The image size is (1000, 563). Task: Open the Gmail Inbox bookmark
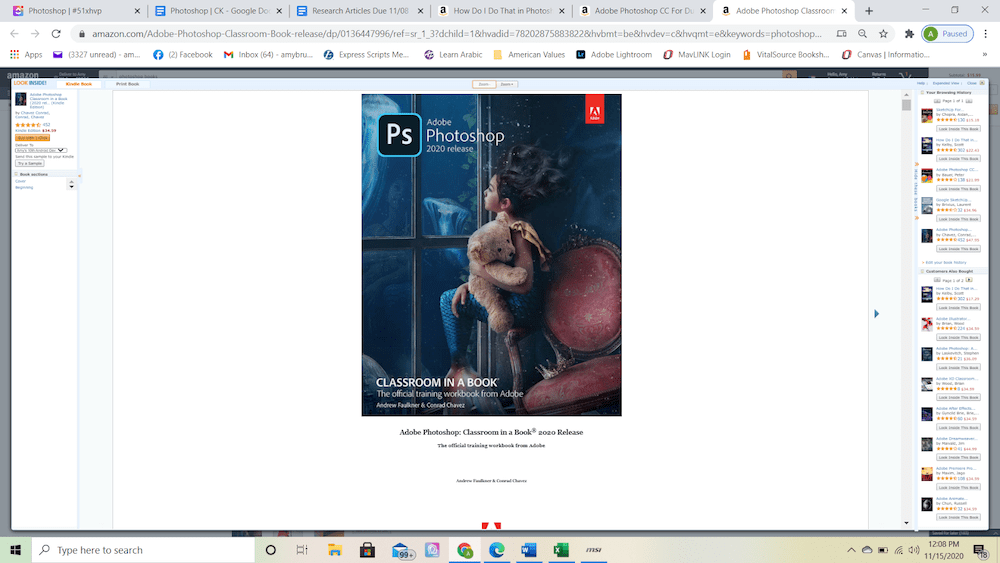click(x=268, y=55)
